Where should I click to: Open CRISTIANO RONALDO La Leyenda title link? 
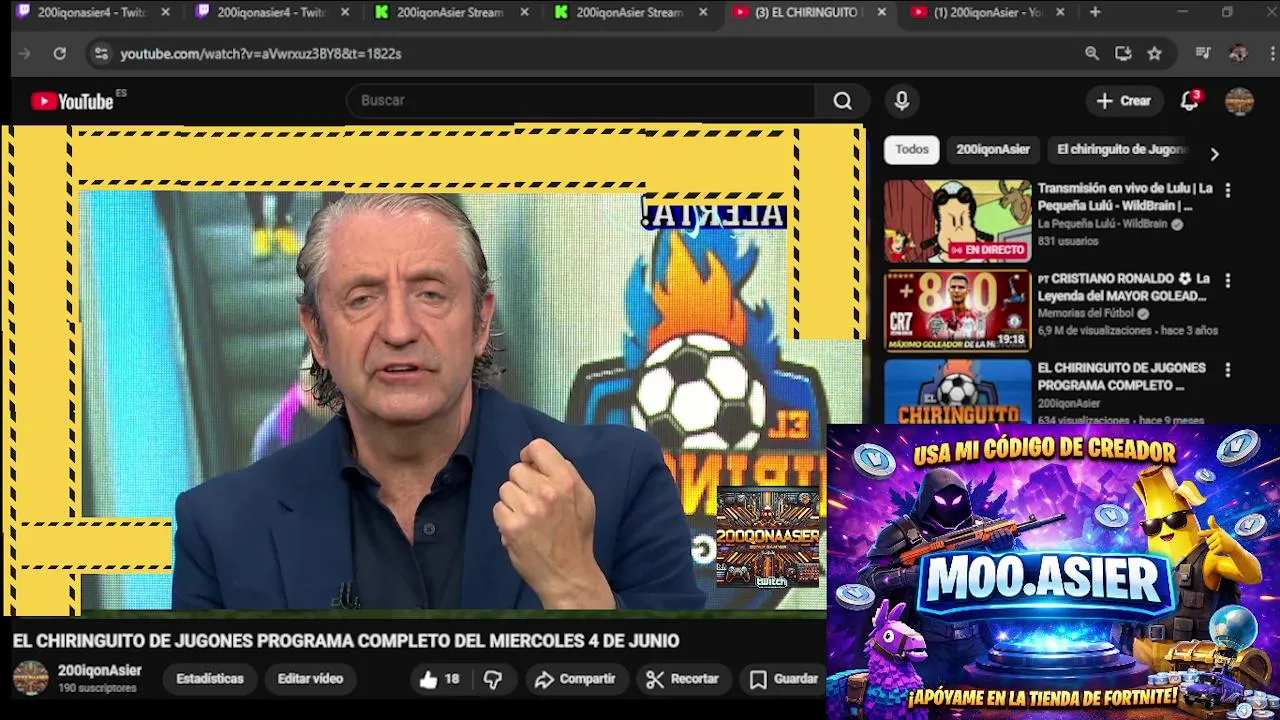[1123, 287]
